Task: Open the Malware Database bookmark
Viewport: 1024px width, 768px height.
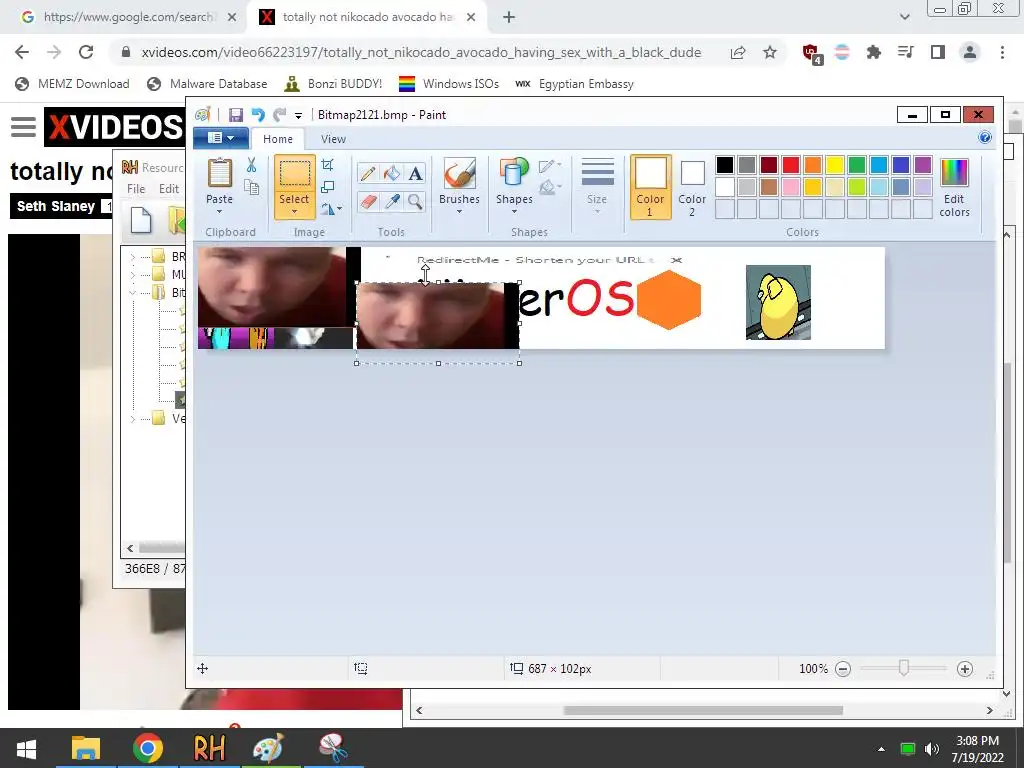Action: 208,84
